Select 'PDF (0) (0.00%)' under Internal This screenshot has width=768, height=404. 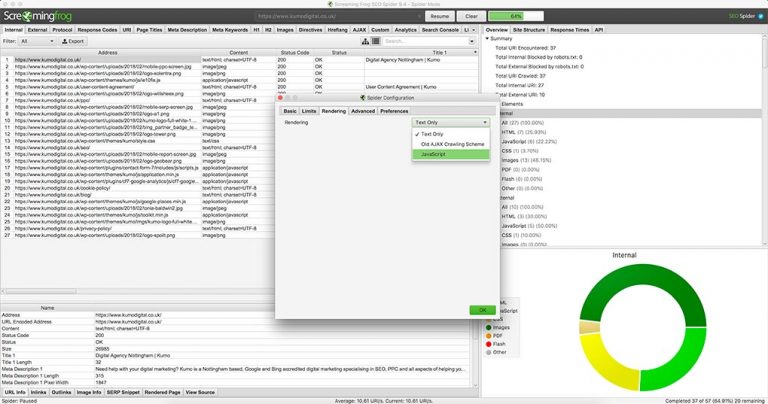point(520,170)
